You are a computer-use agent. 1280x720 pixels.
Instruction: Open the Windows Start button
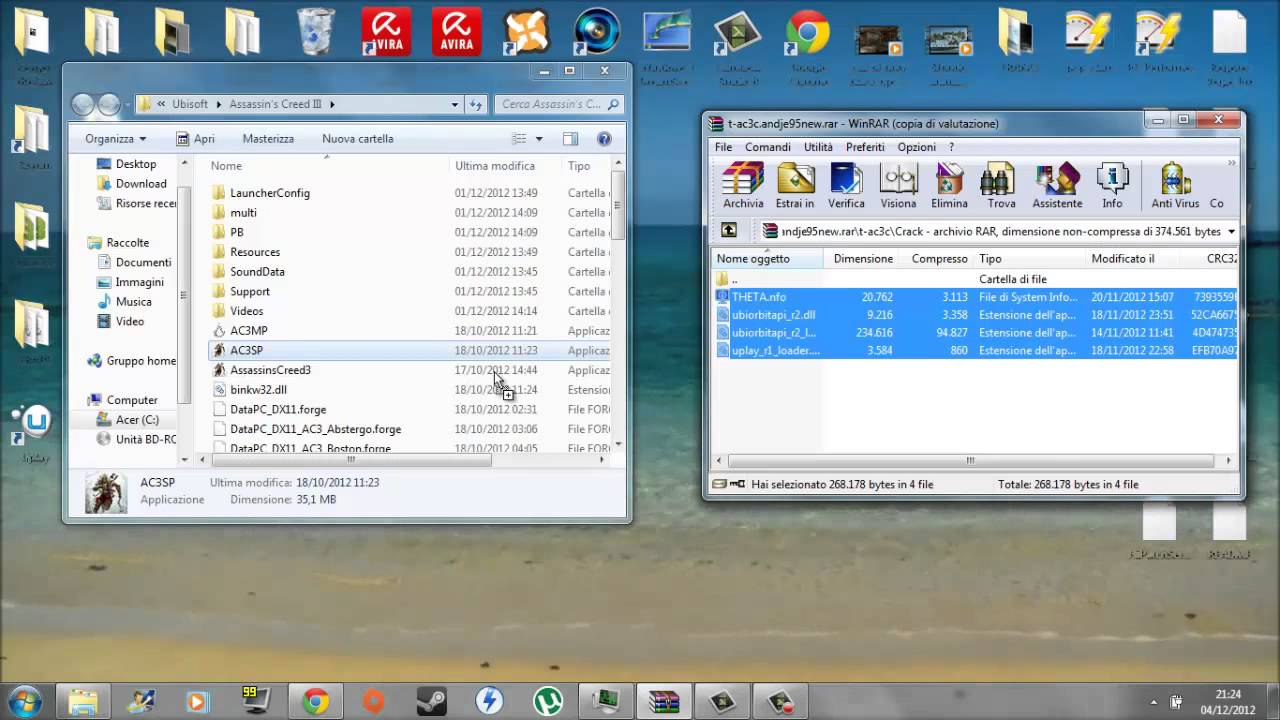pyautogui.click(x=24, y=700)
